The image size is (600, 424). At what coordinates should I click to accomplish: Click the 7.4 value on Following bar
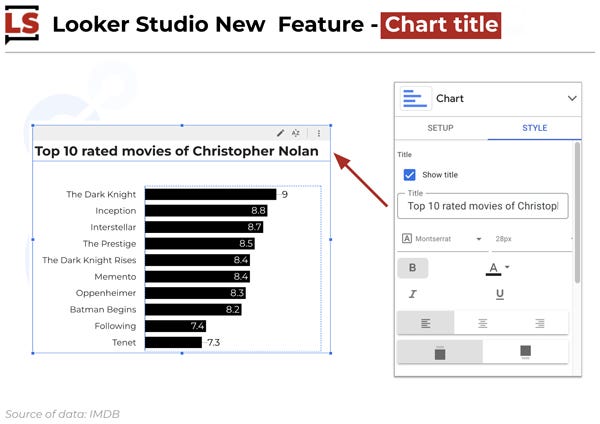[197, 326]
